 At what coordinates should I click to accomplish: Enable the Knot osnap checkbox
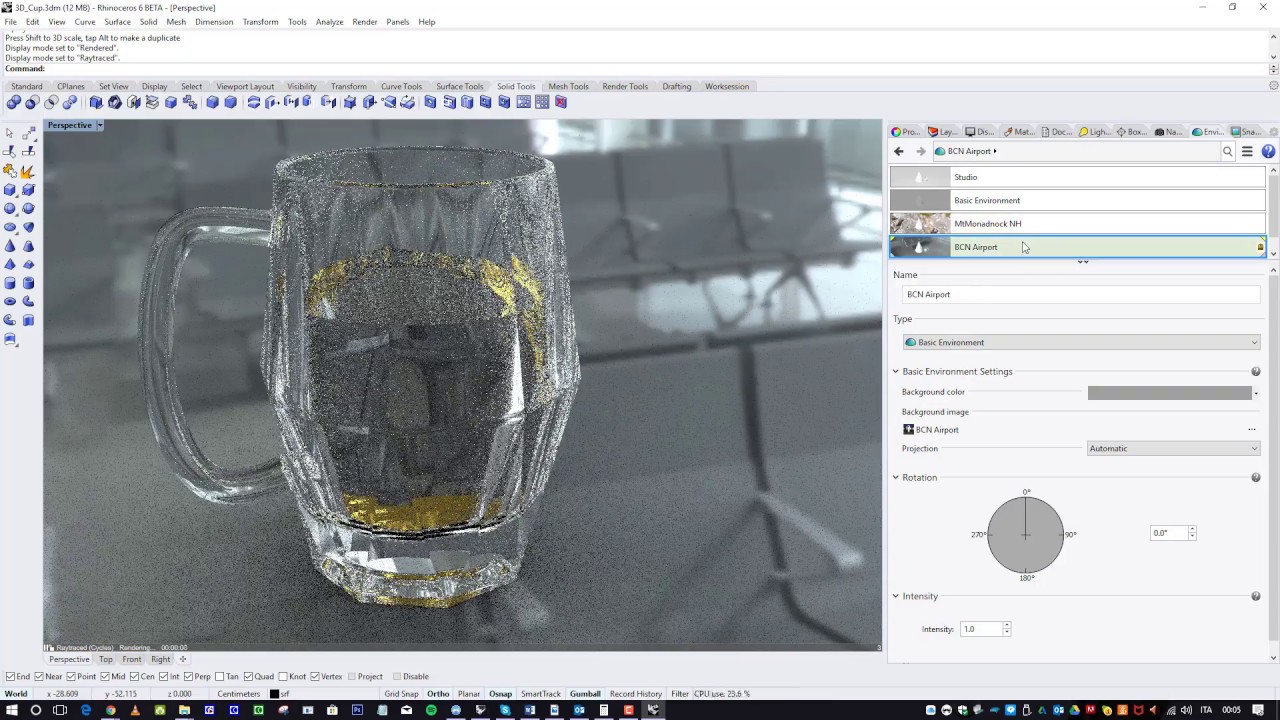[x=283, y=676]
